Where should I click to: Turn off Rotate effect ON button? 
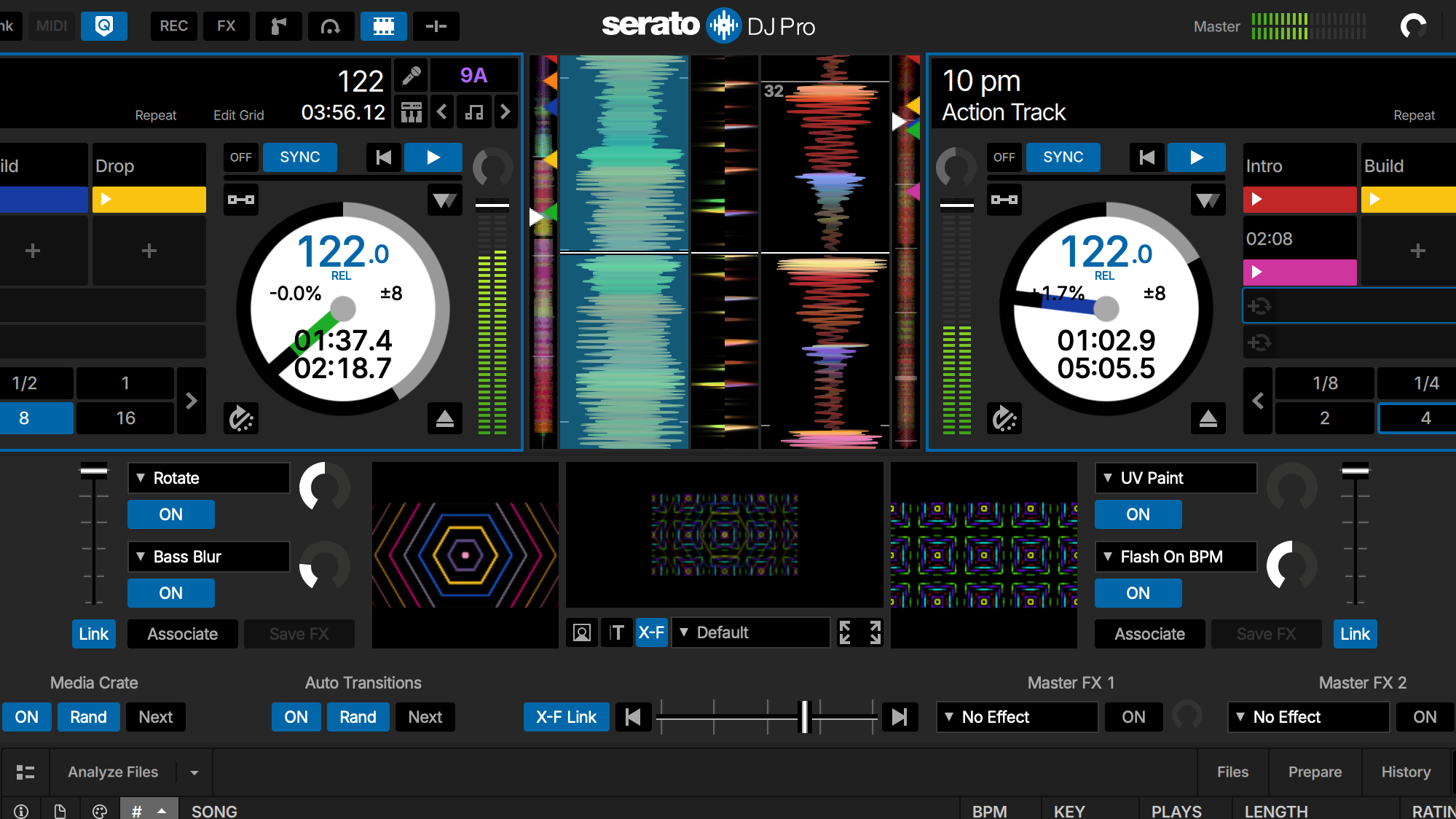(x=171, y=514)
